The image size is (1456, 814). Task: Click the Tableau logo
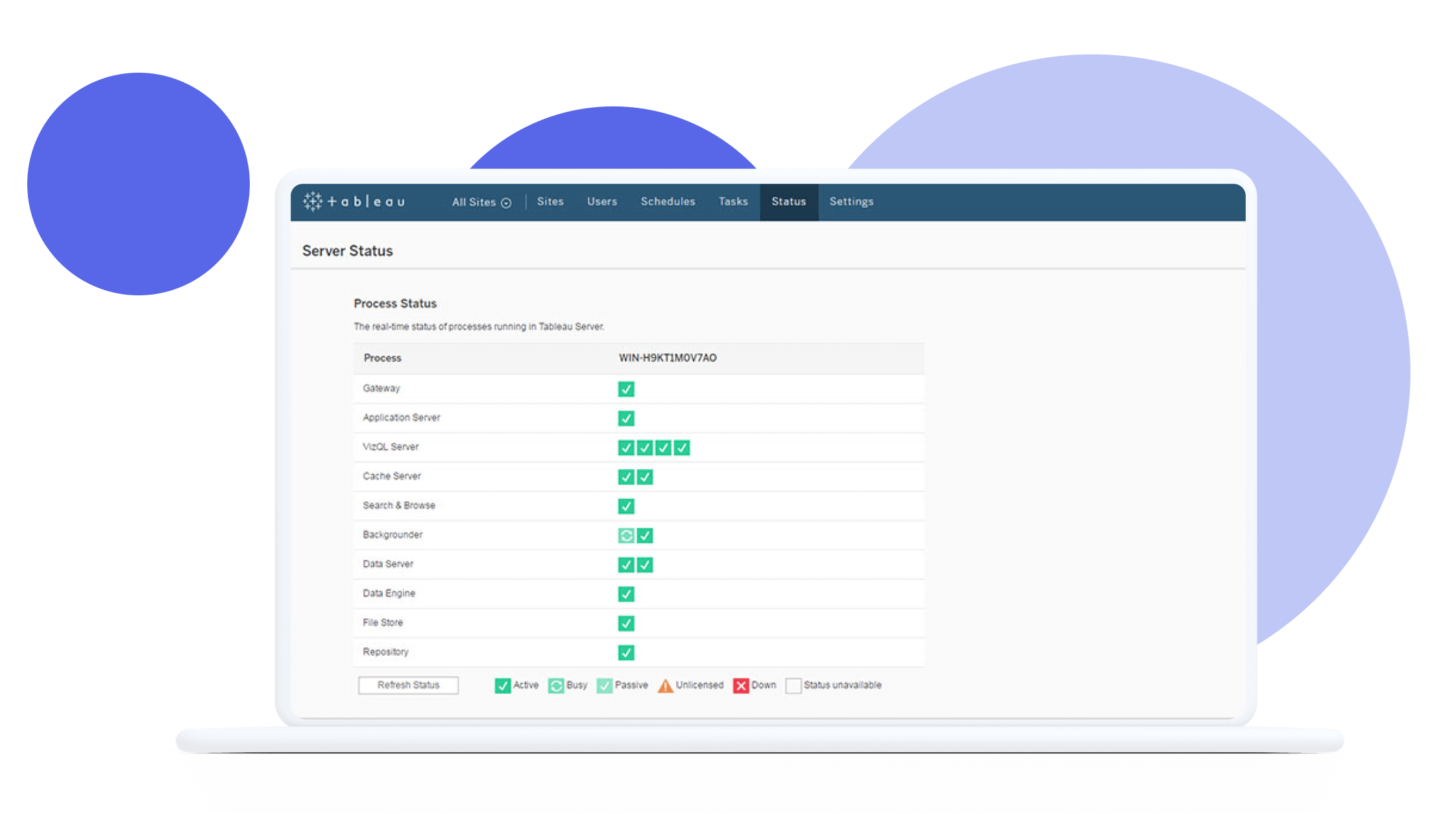(x=354, y=202)
